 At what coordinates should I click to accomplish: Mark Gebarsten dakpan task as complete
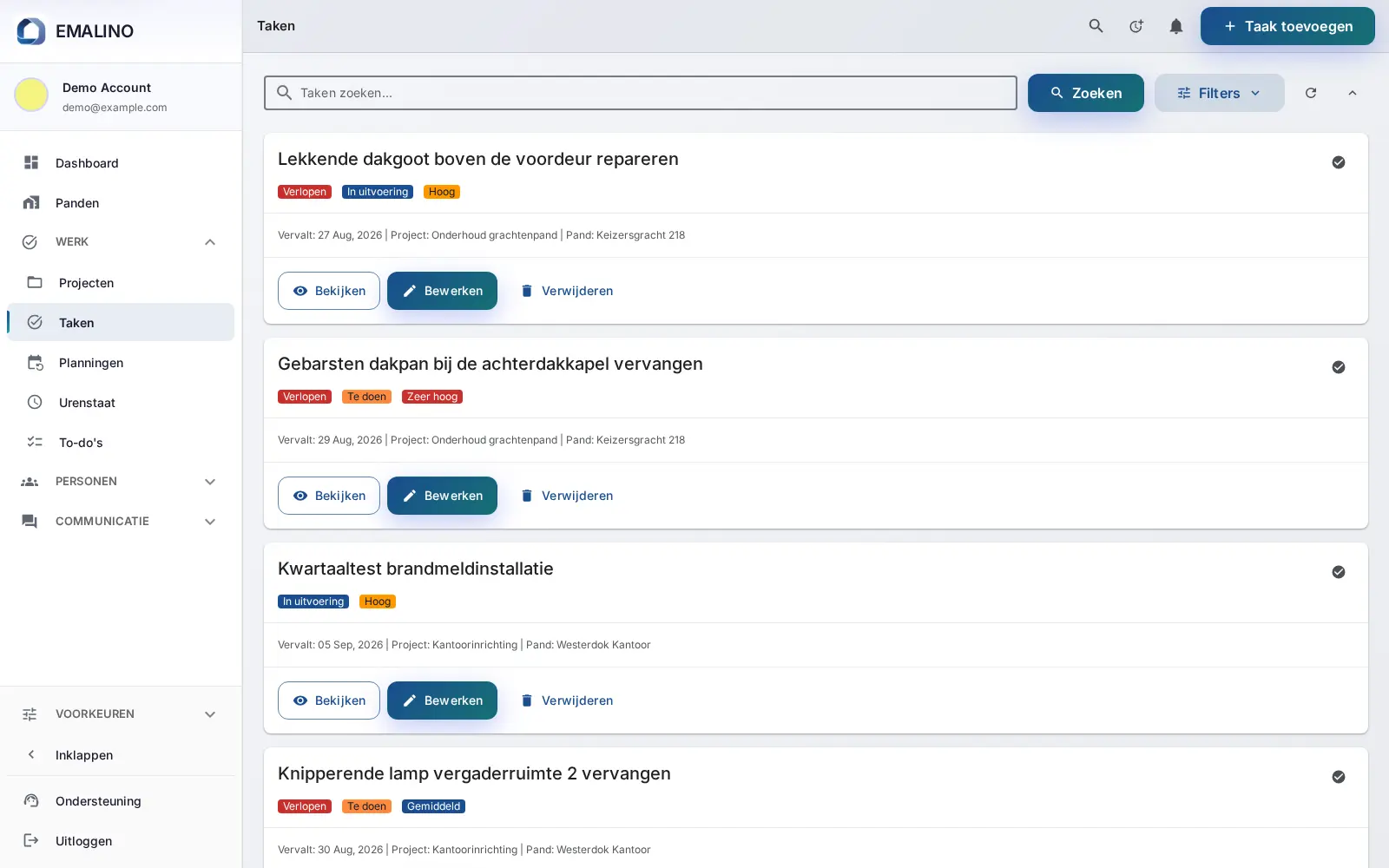click(1339, 367)
